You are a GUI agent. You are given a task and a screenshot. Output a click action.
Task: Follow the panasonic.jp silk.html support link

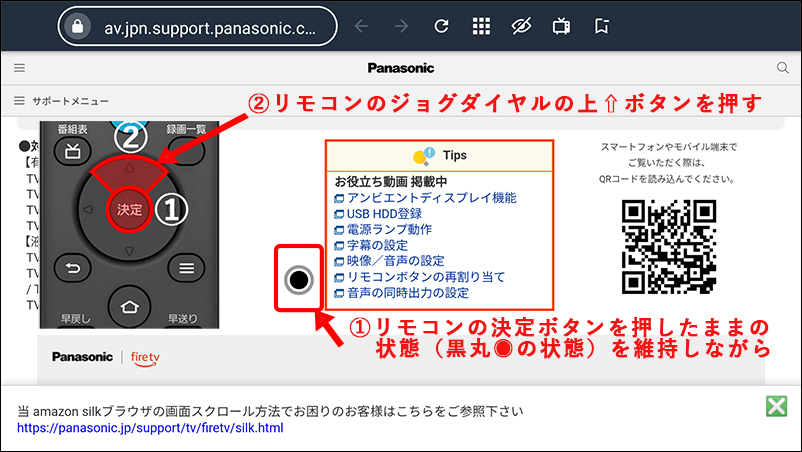click(150, 428)
